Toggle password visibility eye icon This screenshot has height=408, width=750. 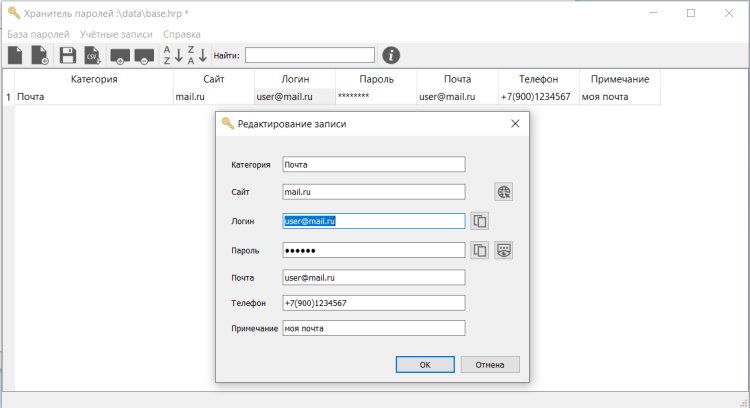pos(504,250)
